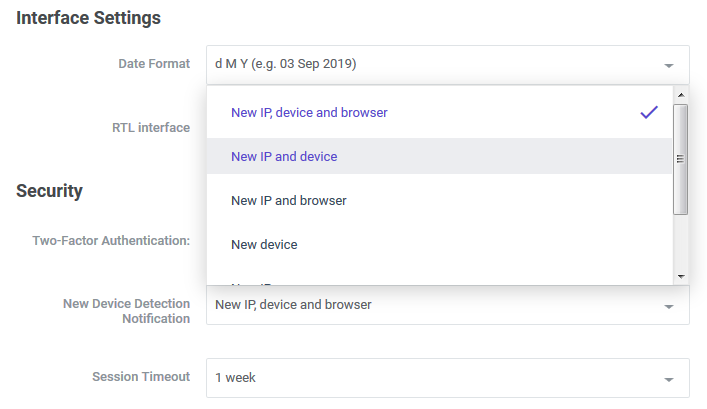
Task: Open New Device Detection Notification dropdown
Action: coord(448,305)
